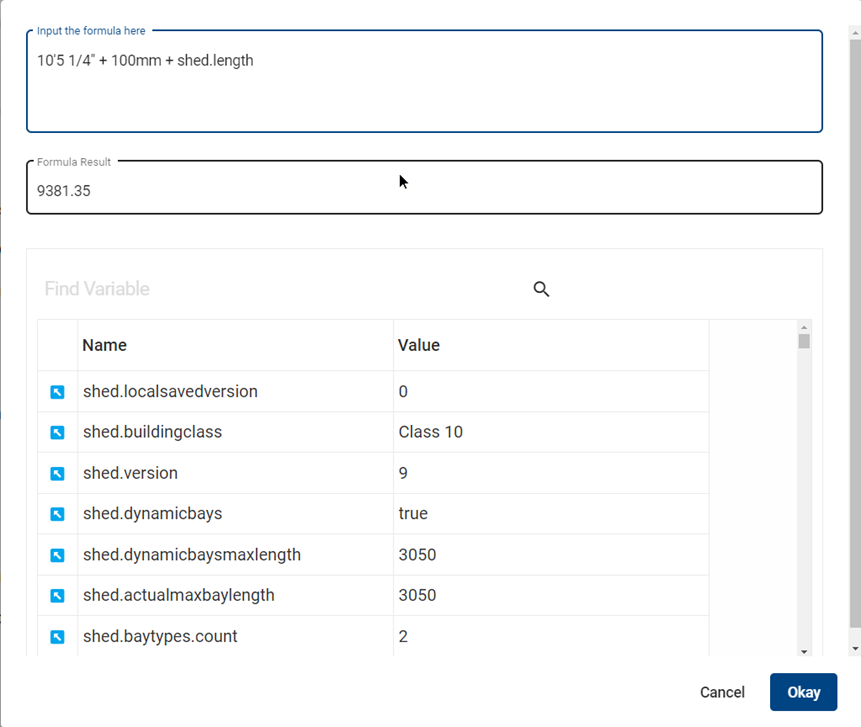The width and height of the screenshot is (861, 727).
Task: Insert shed.actualmaxbaylength variable using its arrow icon
Action: tap(57, 596)
